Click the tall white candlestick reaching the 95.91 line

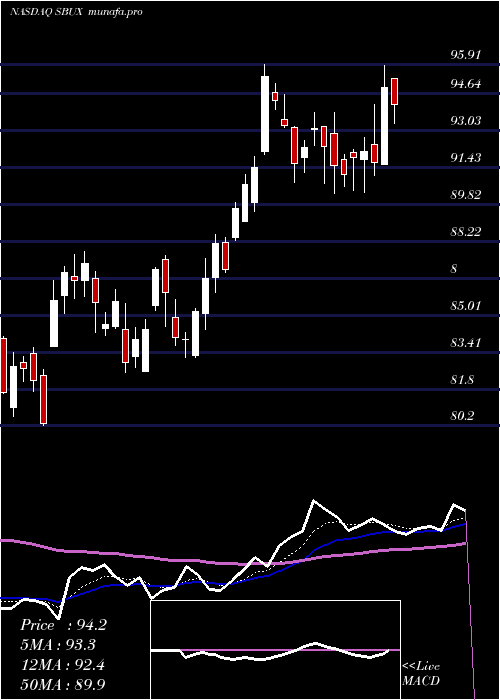[x=265, y=109]
